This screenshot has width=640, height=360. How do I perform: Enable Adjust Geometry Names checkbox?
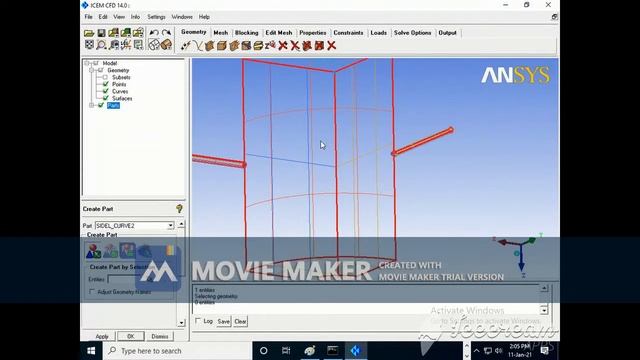(92, 291)
